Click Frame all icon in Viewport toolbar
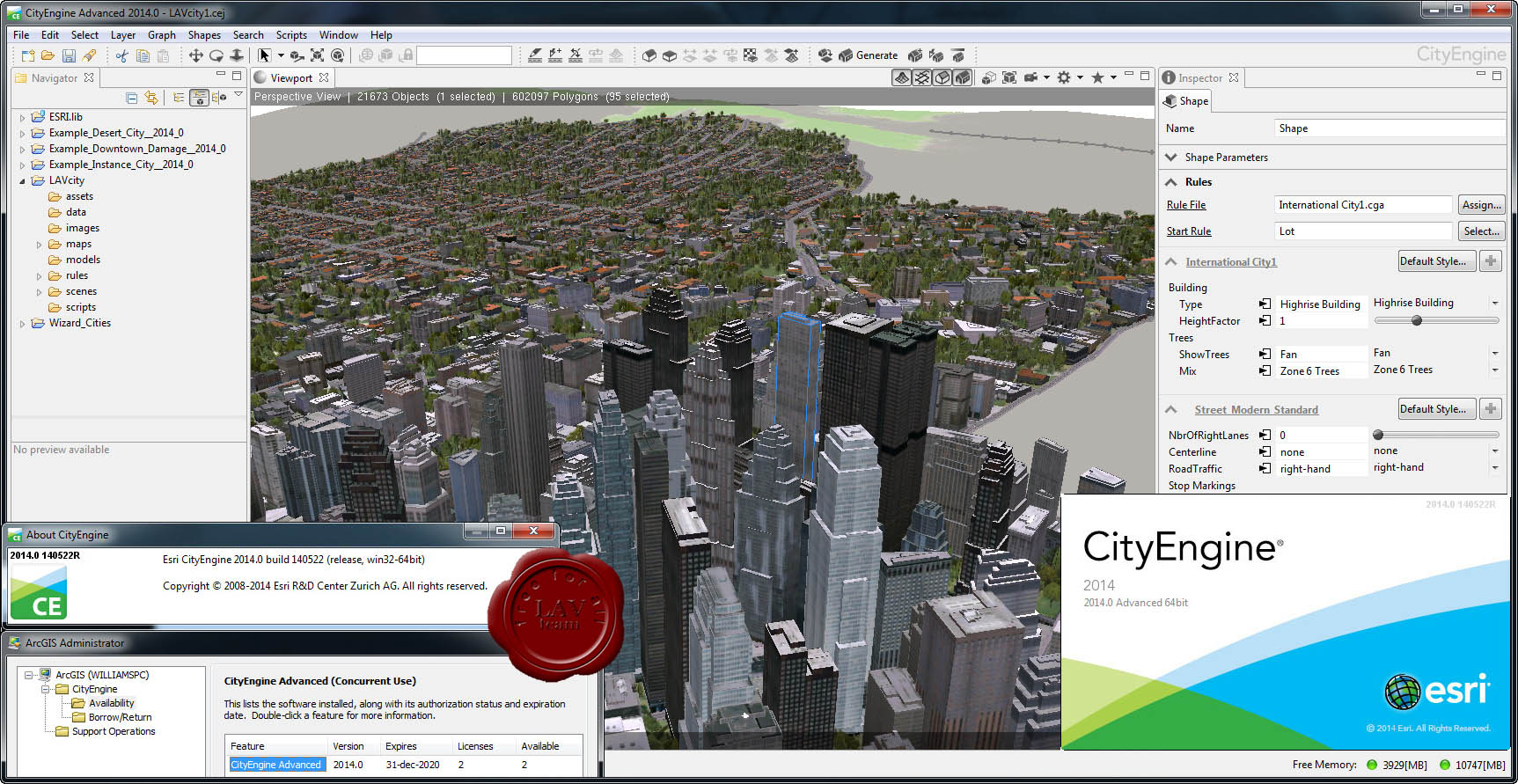The width and height of the screenshot is (1518, 784). tap(1008, 77)
